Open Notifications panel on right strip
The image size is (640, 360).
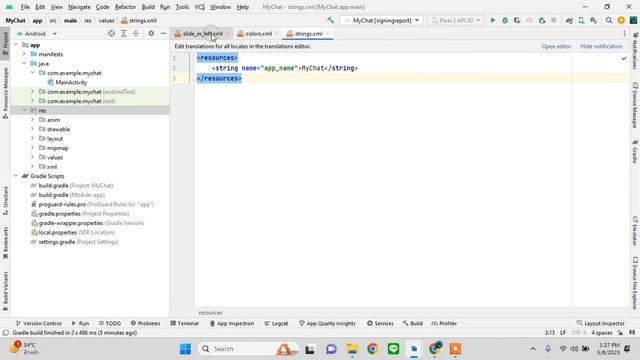coord(635,51)
